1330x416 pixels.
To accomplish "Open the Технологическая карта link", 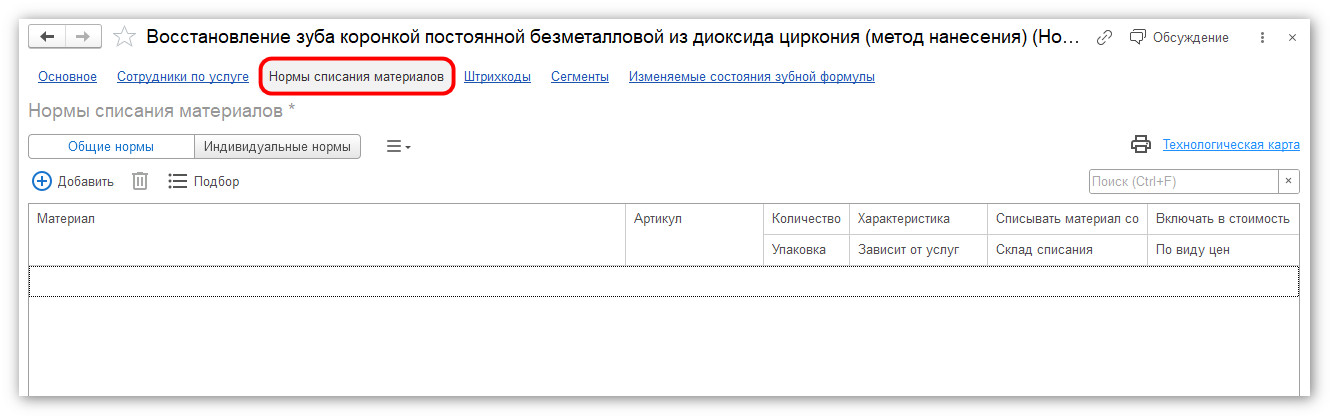I will point(1231,145).
